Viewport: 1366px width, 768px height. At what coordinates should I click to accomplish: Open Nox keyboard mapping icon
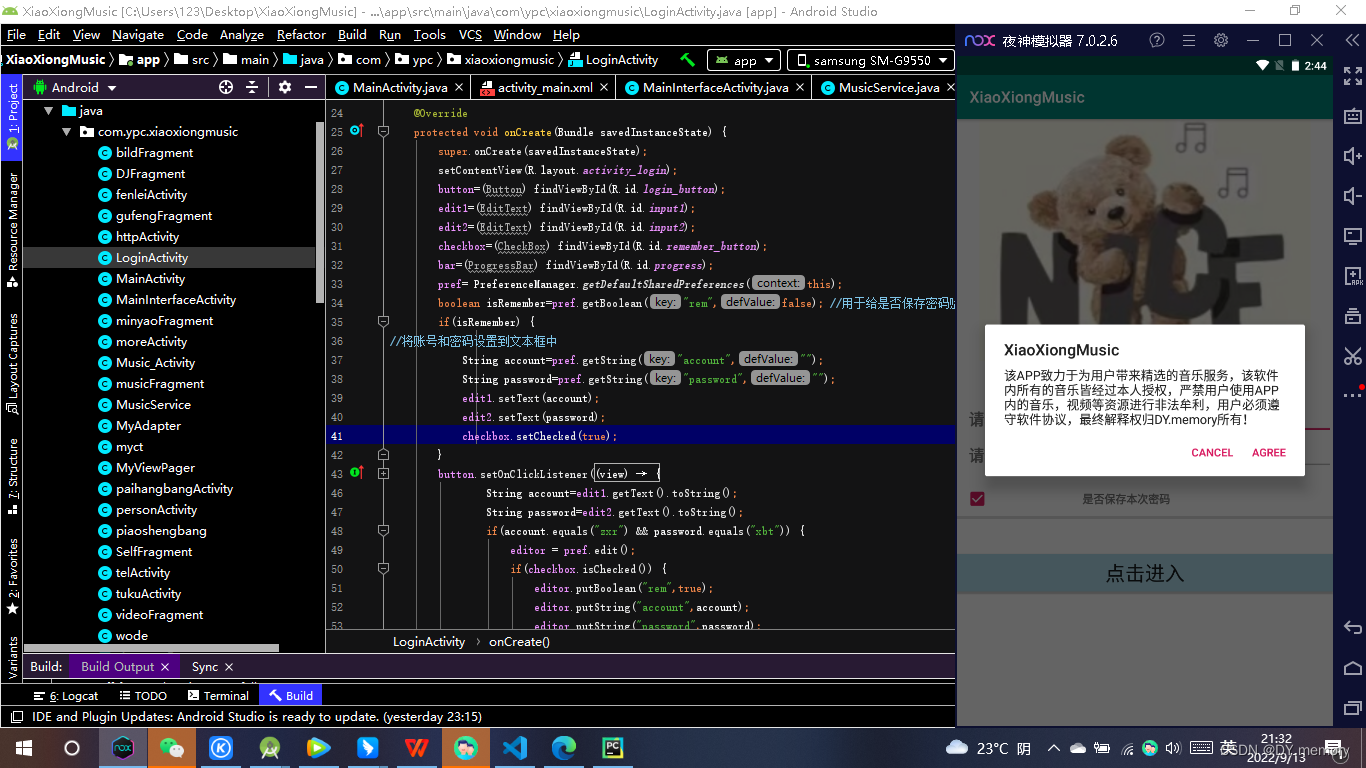pos(1352,116)
